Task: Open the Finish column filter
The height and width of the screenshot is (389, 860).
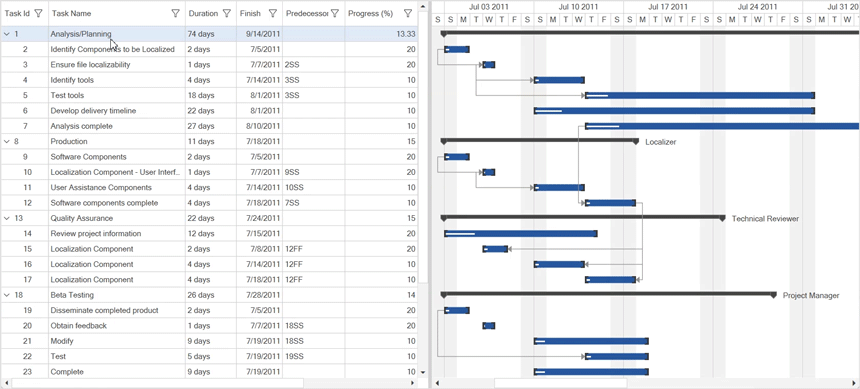Action: (x=273, y=13)
